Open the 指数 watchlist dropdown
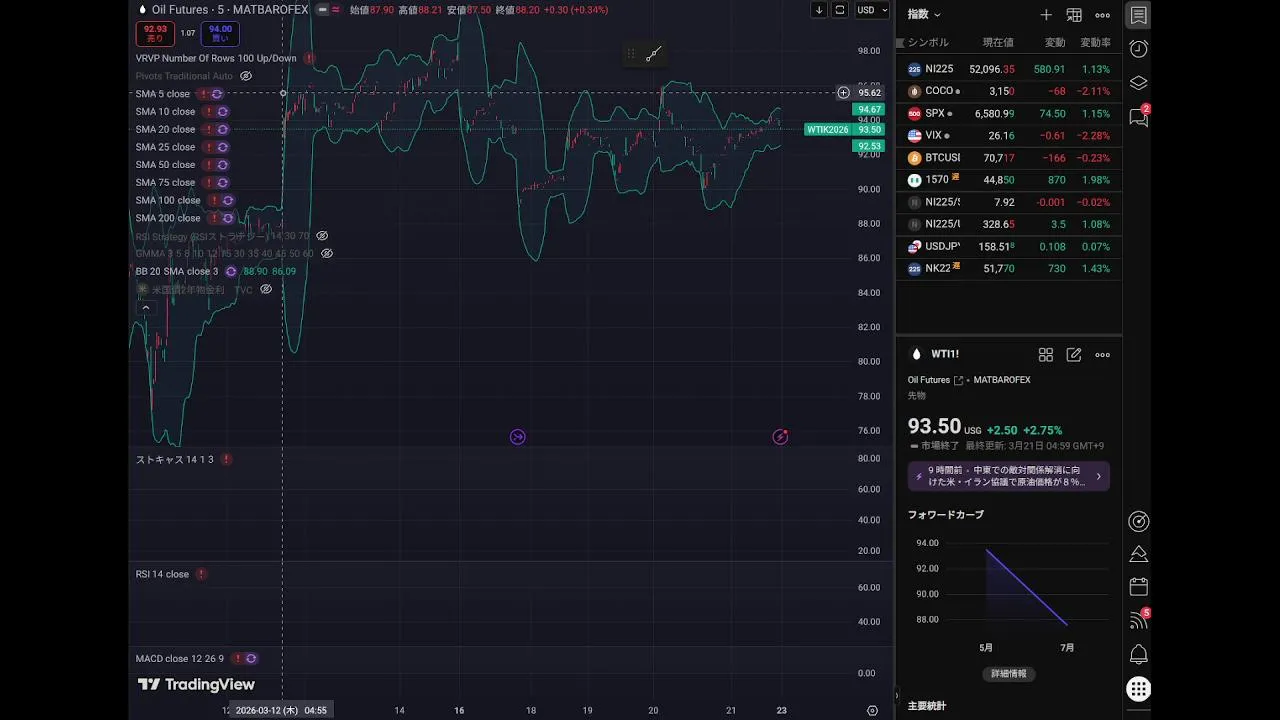The width and height of the screenshot is (1280, 720). 924,15
